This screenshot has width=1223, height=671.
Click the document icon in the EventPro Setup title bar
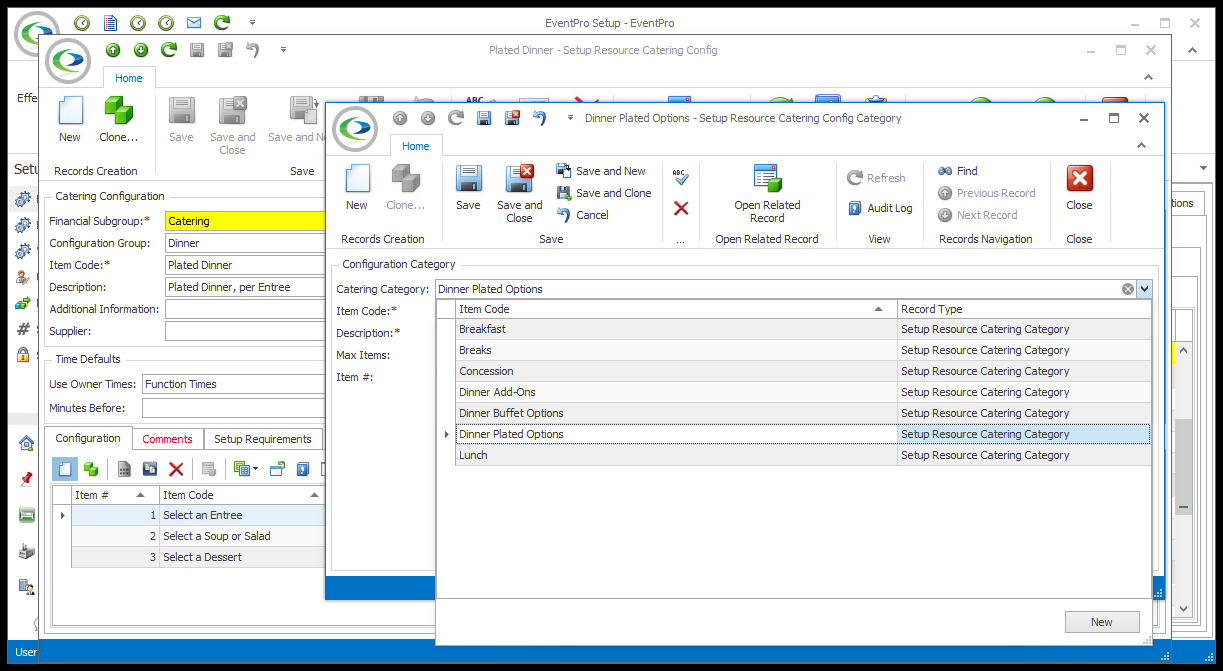tap(110, 22)
